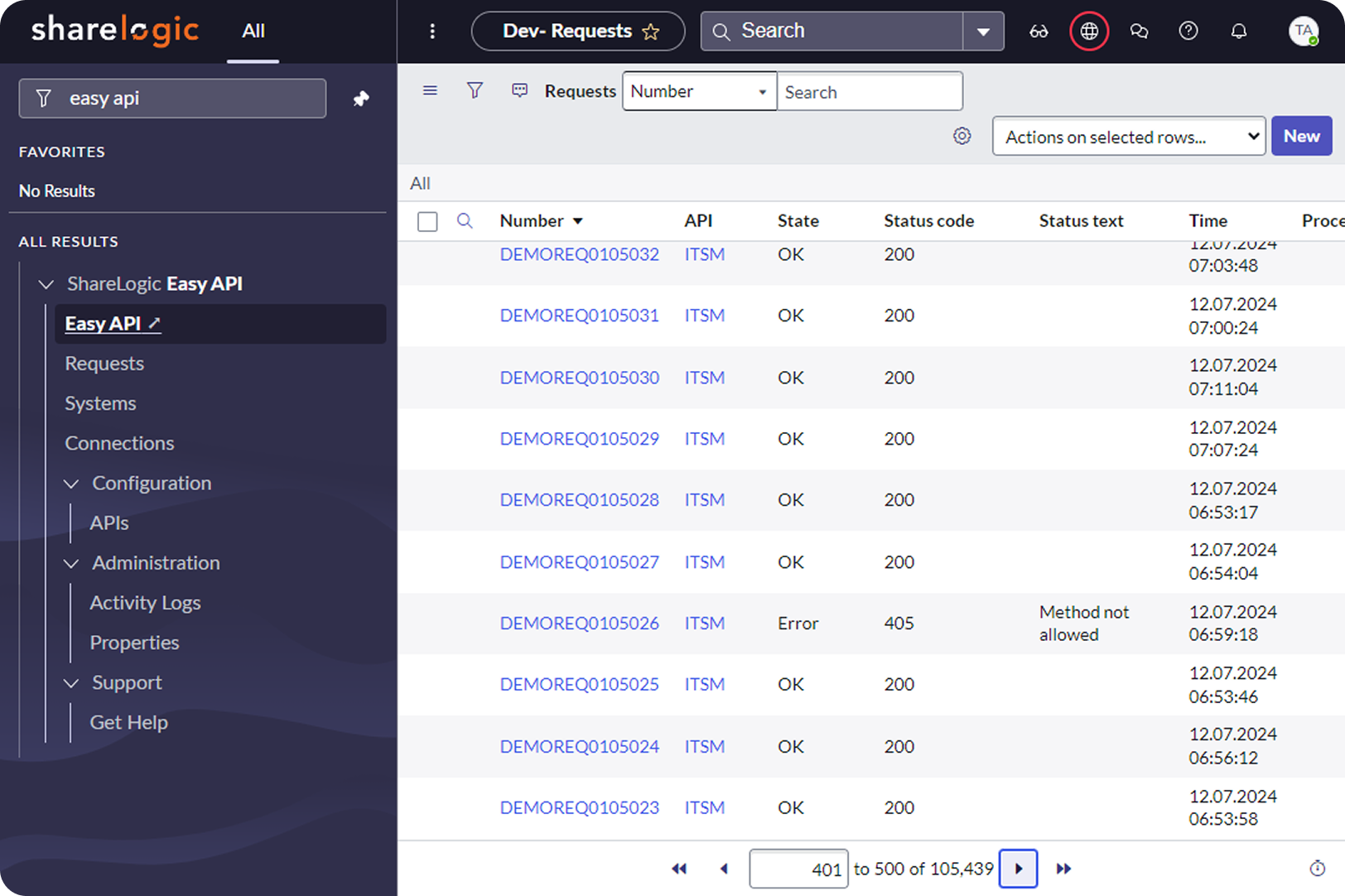Click the 405 status code cell
The width and height of the screenshot is (1345, 896).
pyautogui.click(x=899, y=624)
